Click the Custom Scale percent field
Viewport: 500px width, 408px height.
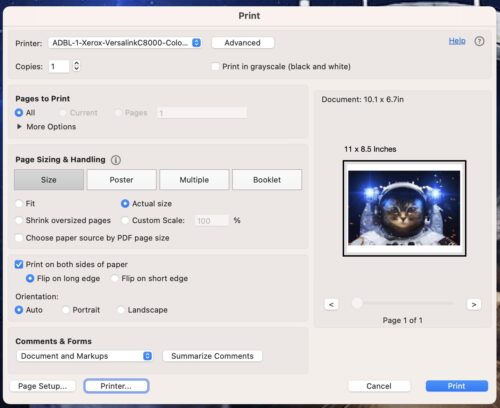(x=212, y=221)
